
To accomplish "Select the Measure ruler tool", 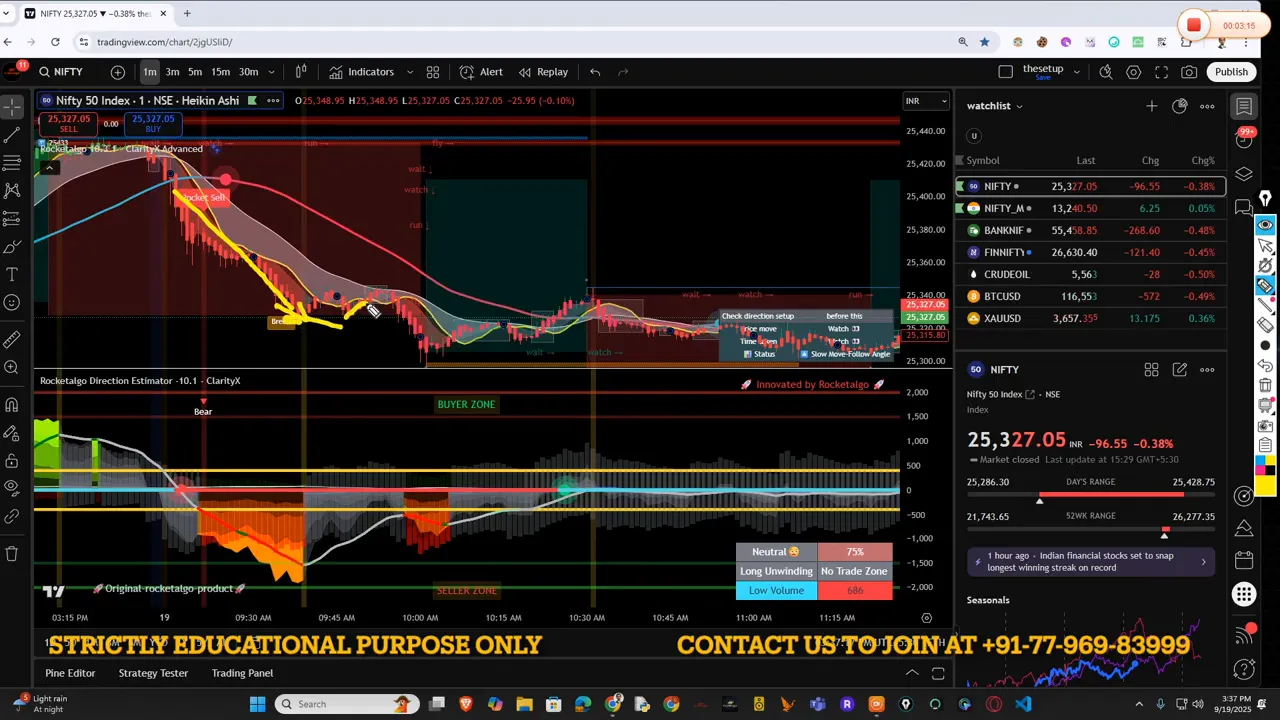I will 12,340.
